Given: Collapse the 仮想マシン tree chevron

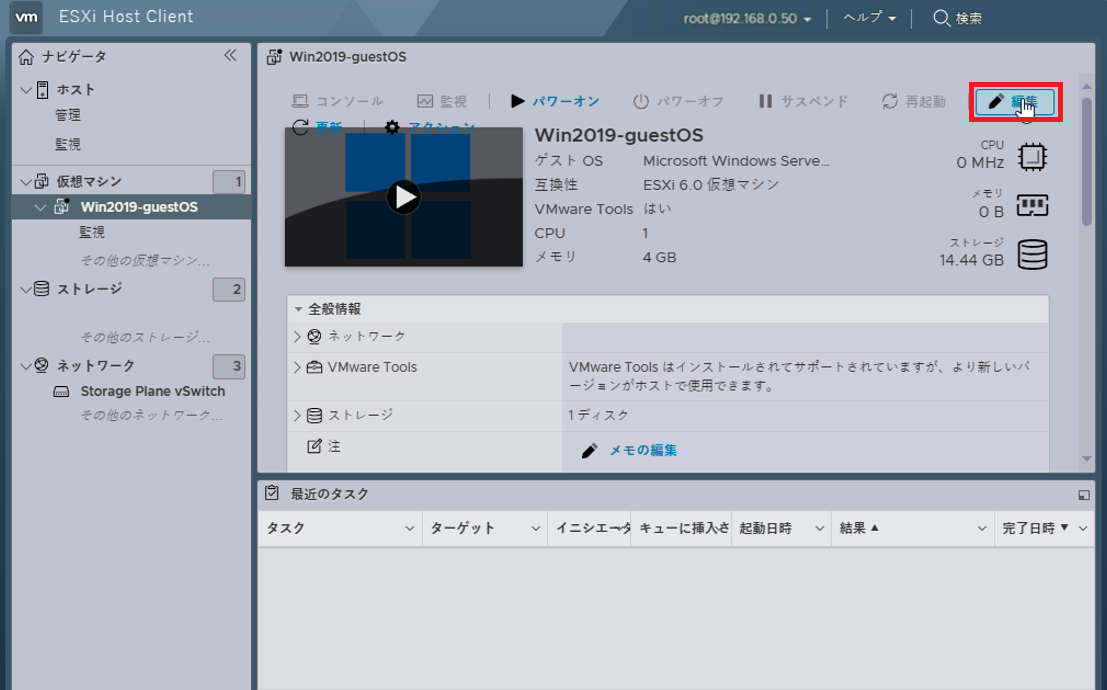Looking at the screenshot, I should tap(26, 182).
